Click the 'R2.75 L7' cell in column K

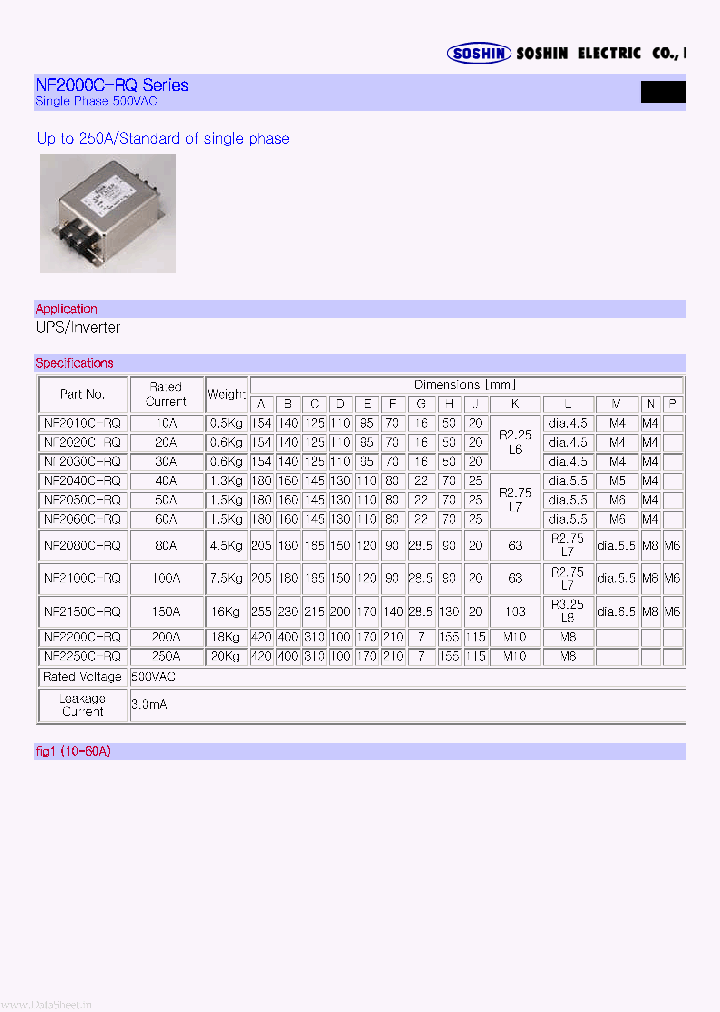515,500
